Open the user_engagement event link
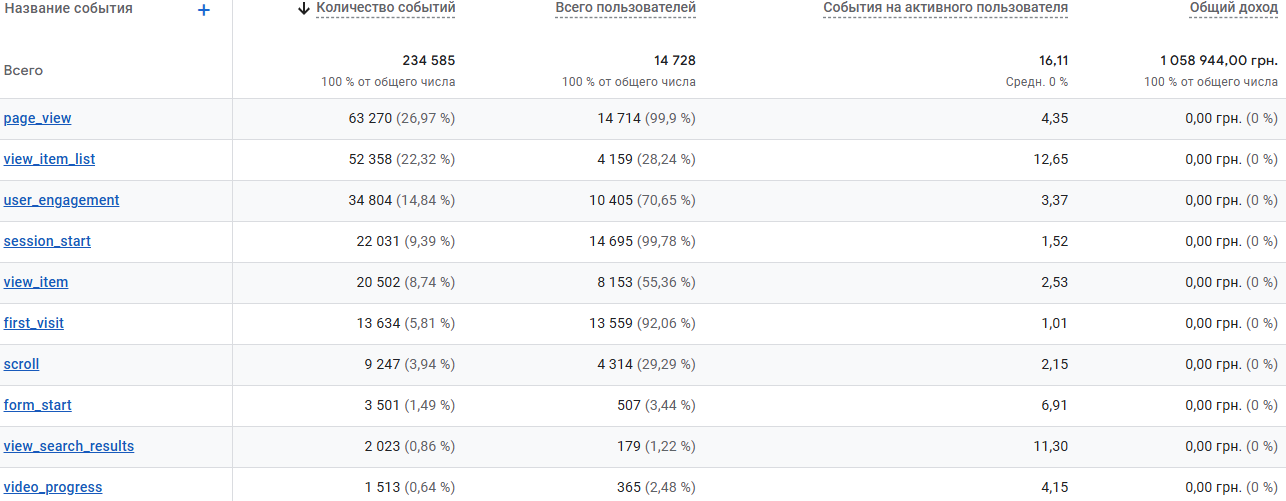This screenshot has height=501, width=1286. (x=62, y=200)
